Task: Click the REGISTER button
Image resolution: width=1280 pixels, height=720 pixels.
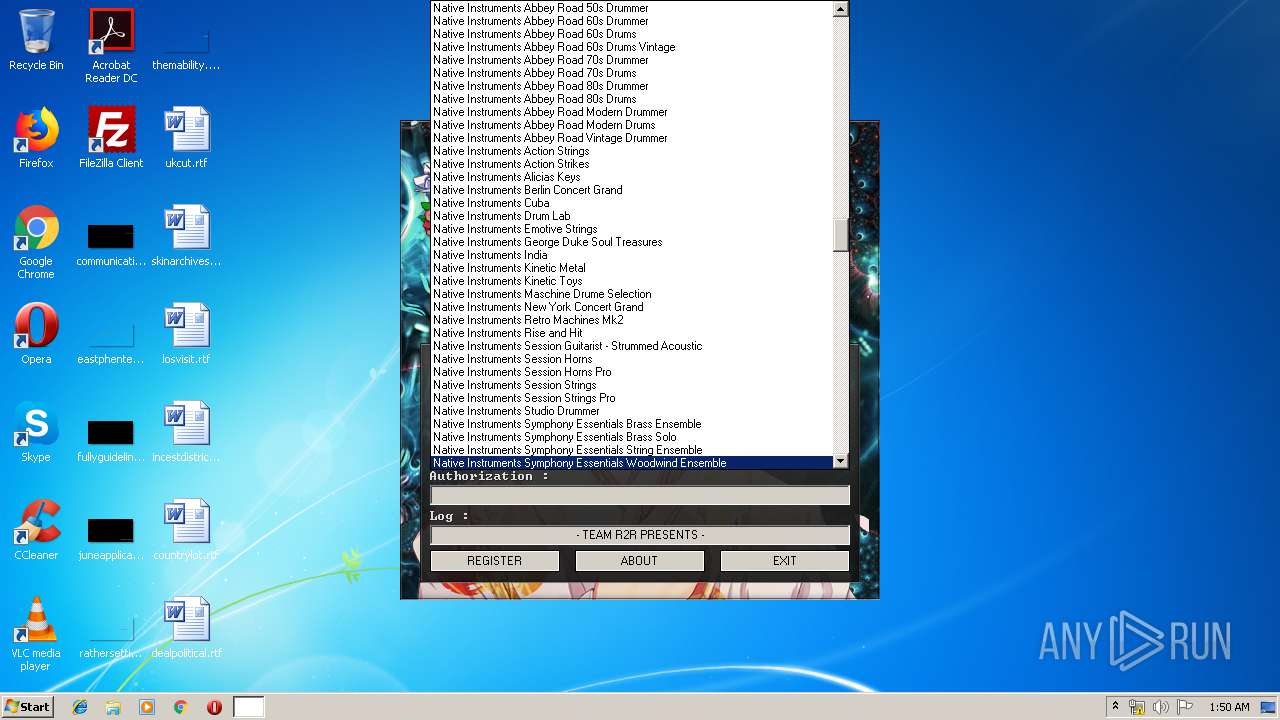Action: (x=494, y=561)
